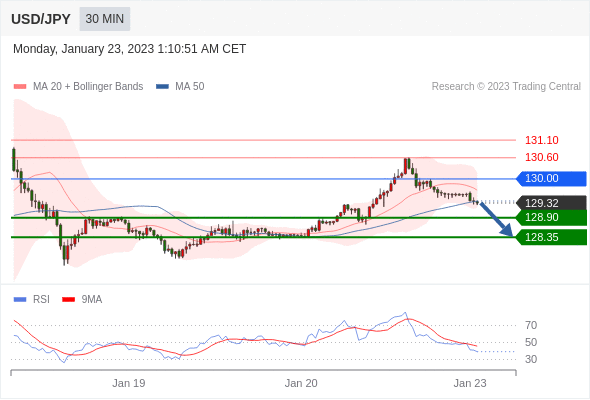Click the Jan 20 date axis label
Screen dimensions: 590x400
click(x=301, y=383)
